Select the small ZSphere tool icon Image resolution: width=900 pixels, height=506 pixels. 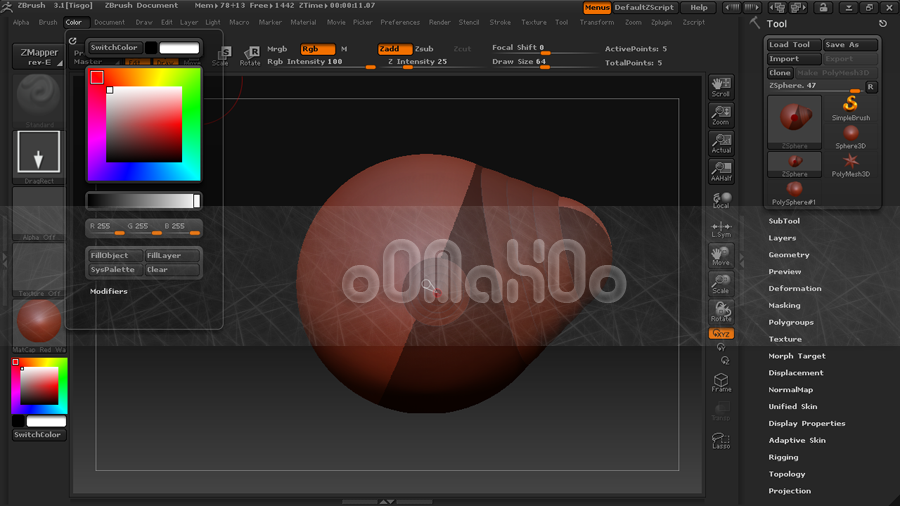794,165
